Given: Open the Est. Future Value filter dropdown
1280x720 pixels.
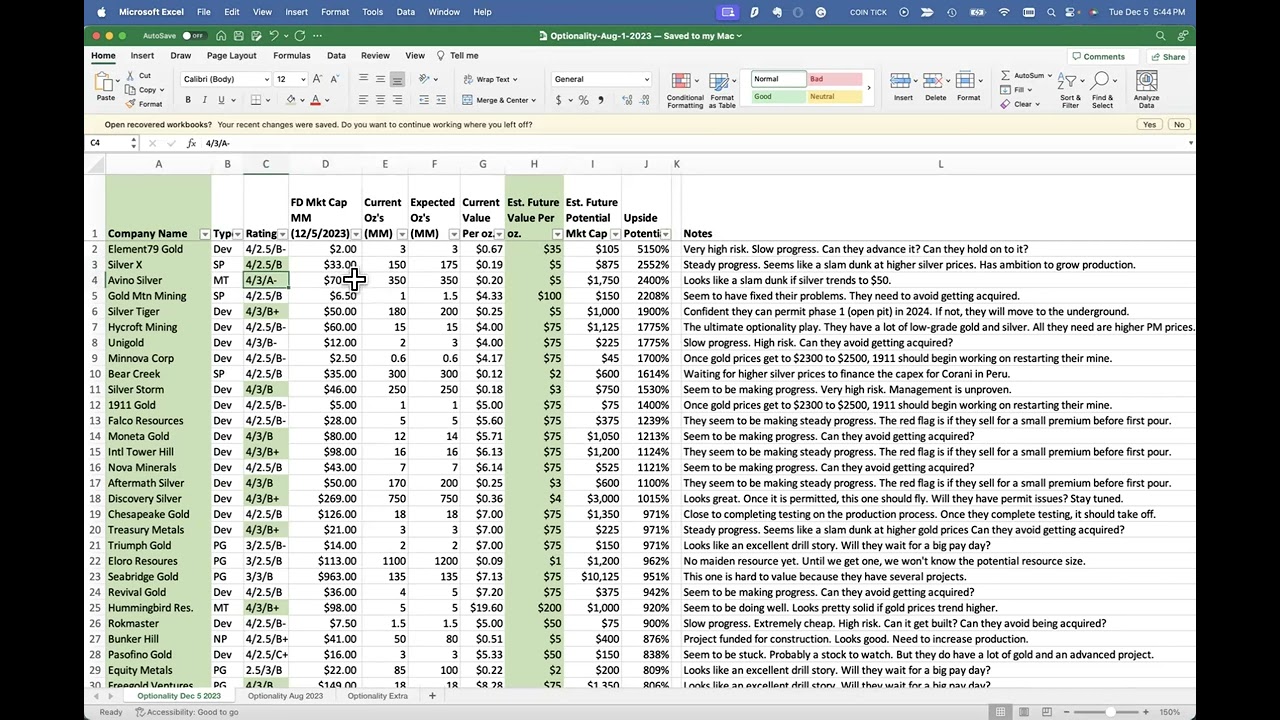Looking at the screenshot, I should (557, 234).
